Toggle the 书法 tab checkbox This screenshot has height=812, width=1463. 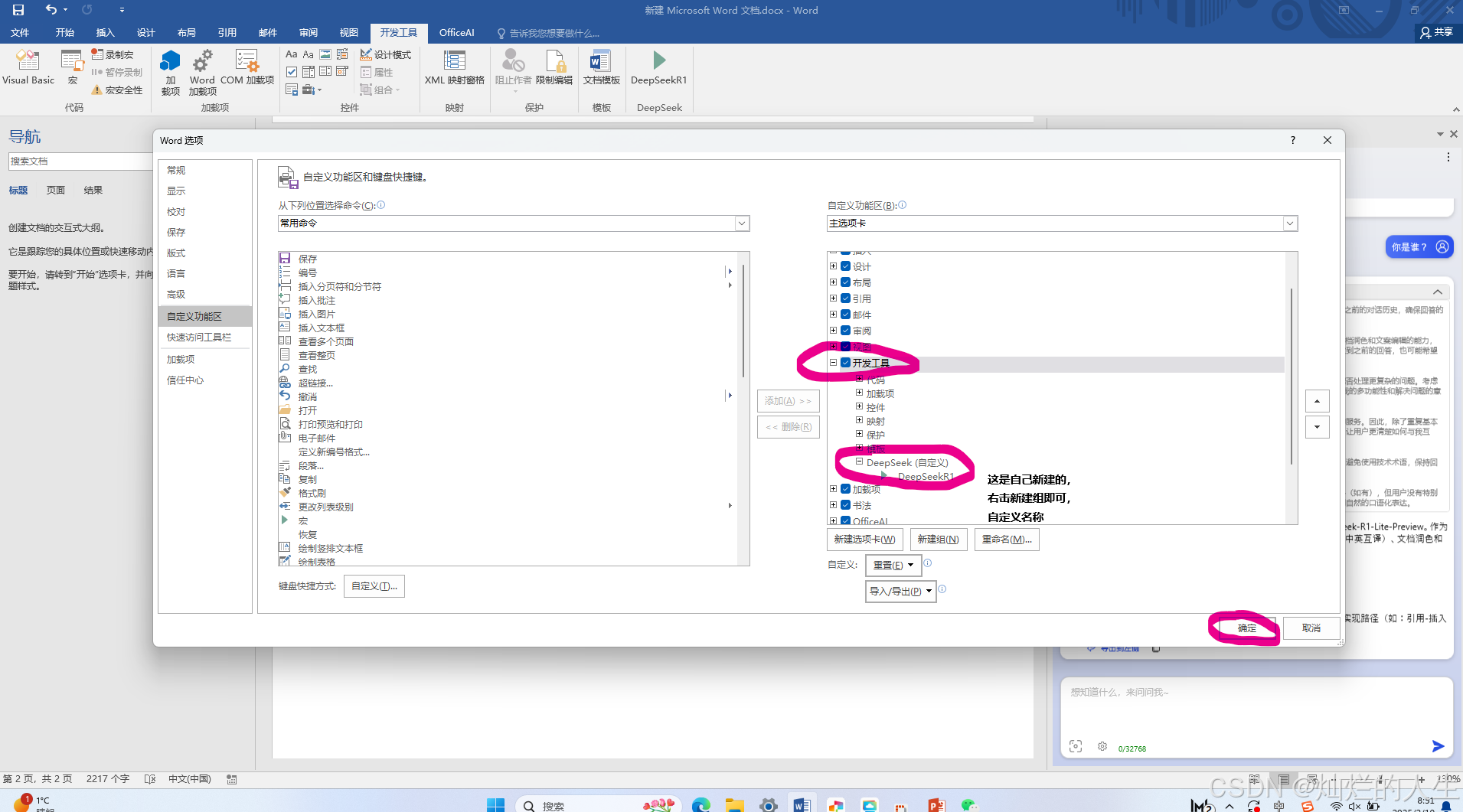[x=846, y=505]
